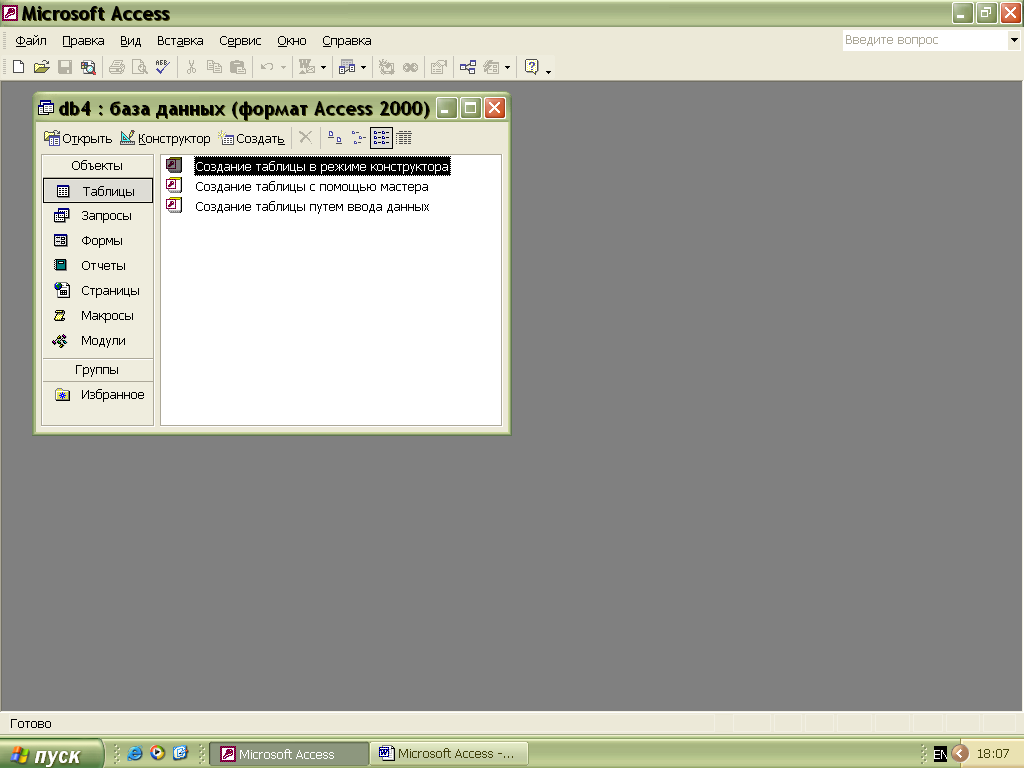Open the toolbar options arrow
The image size is (1024, 768).
coord(549,71)
